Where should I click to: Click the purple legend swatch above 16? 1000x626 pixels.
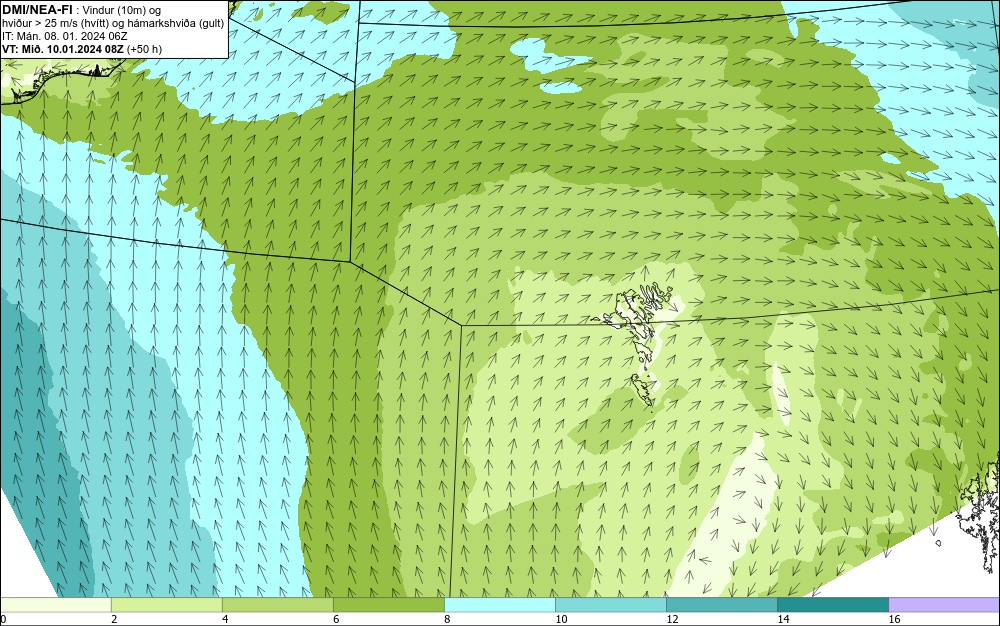[x=945, y=605]
